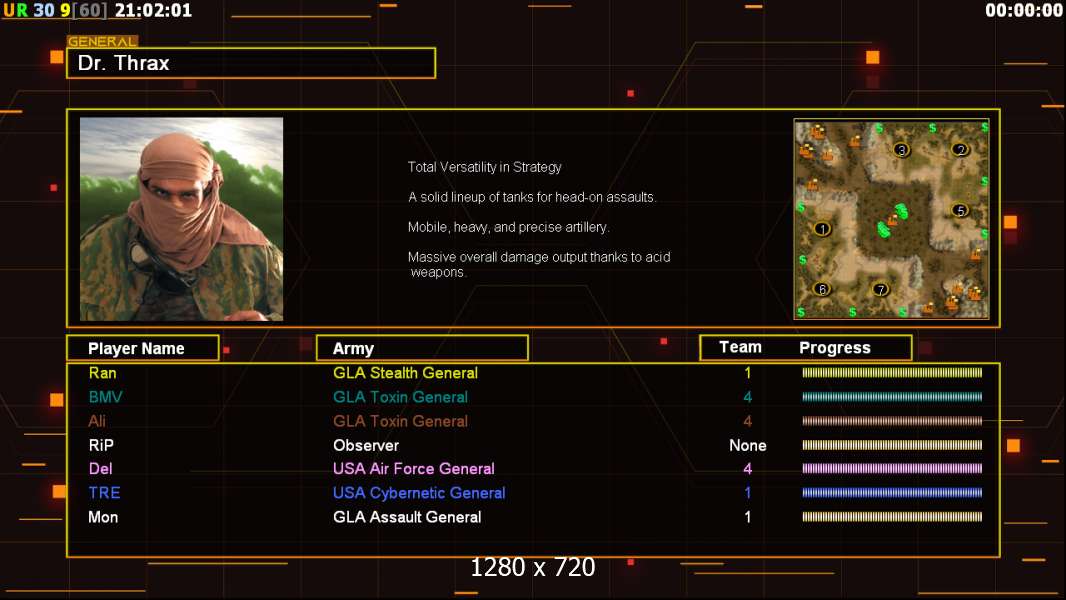Click Mon's team number 1
The width and height of the screenshot is (1066, 600).
click(748, 517)
